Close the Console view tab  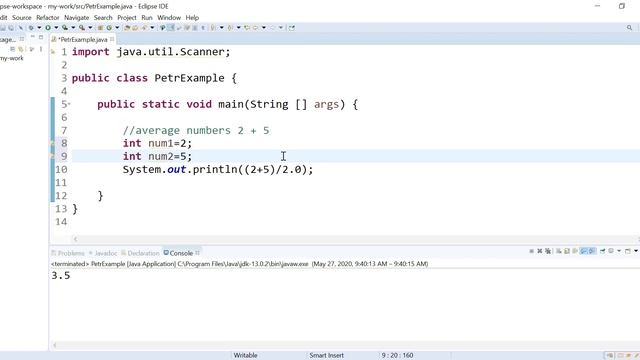coord(198,253)
